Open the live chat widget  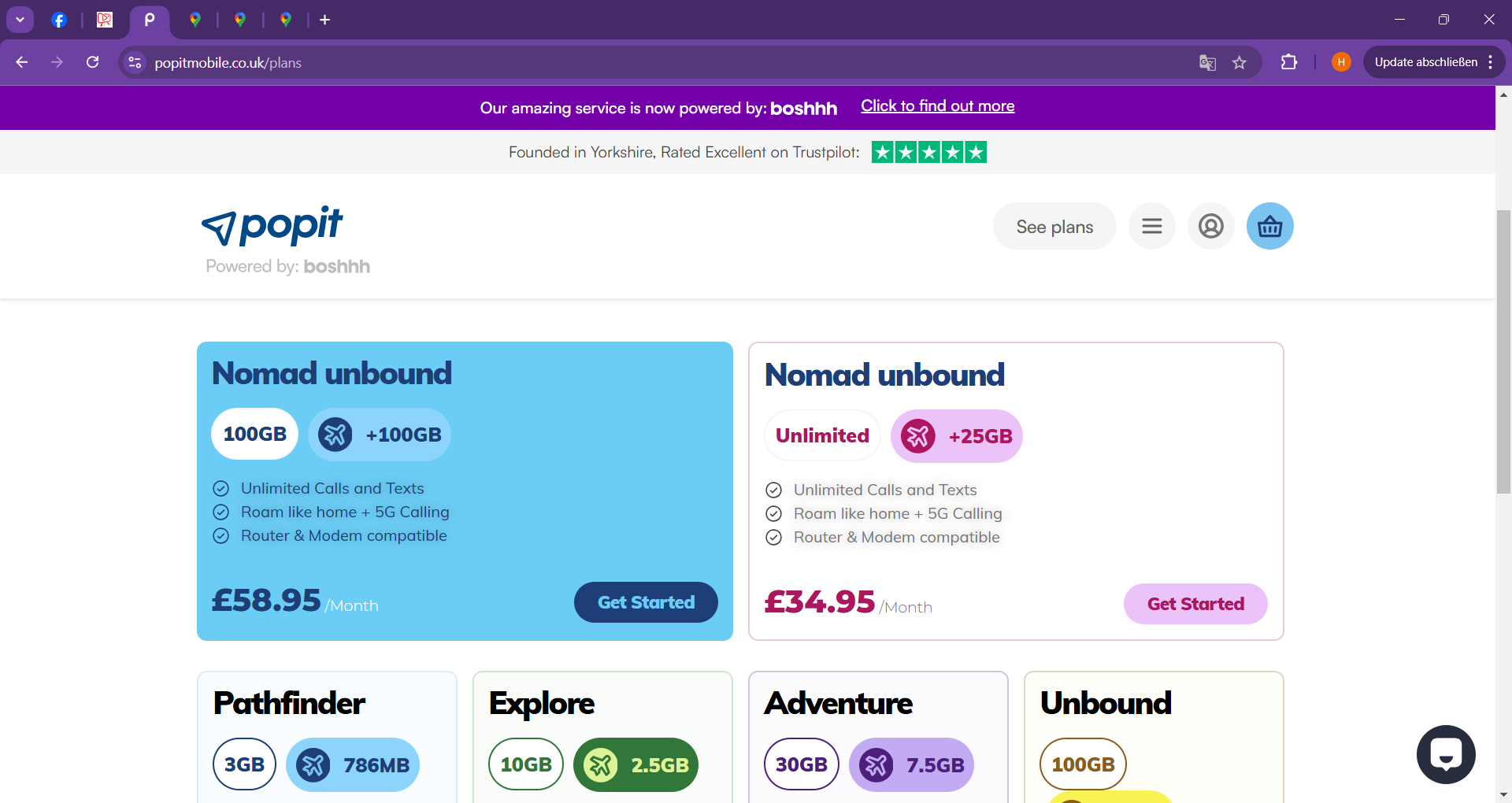(x=1446, y=754)
